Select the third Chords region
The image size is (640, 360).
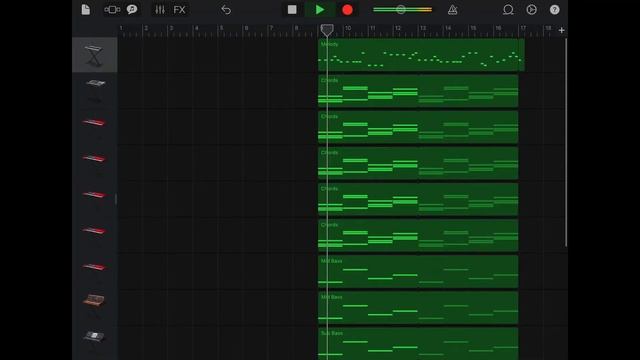pos(418,163)
